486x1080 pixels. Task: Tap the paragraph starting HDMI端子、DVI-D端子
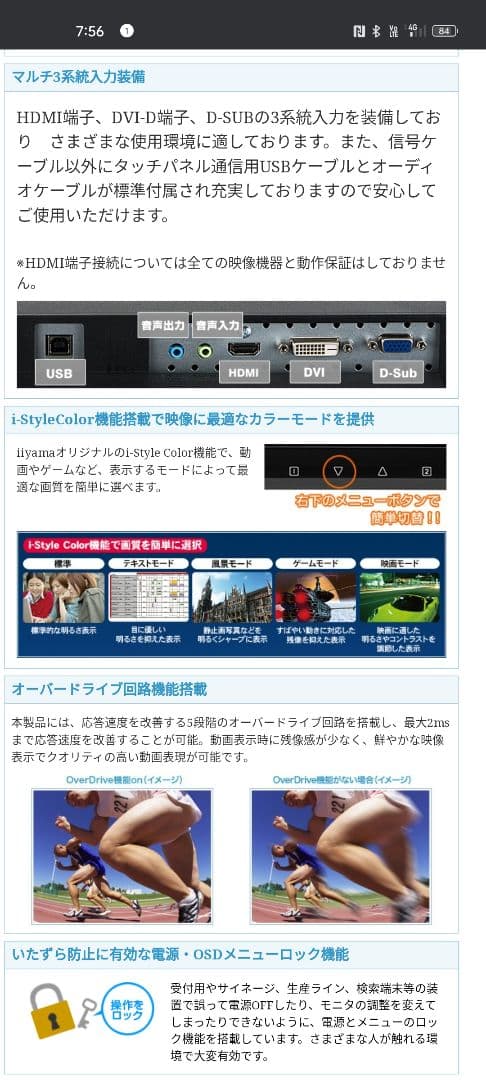(x=227, y=166)
